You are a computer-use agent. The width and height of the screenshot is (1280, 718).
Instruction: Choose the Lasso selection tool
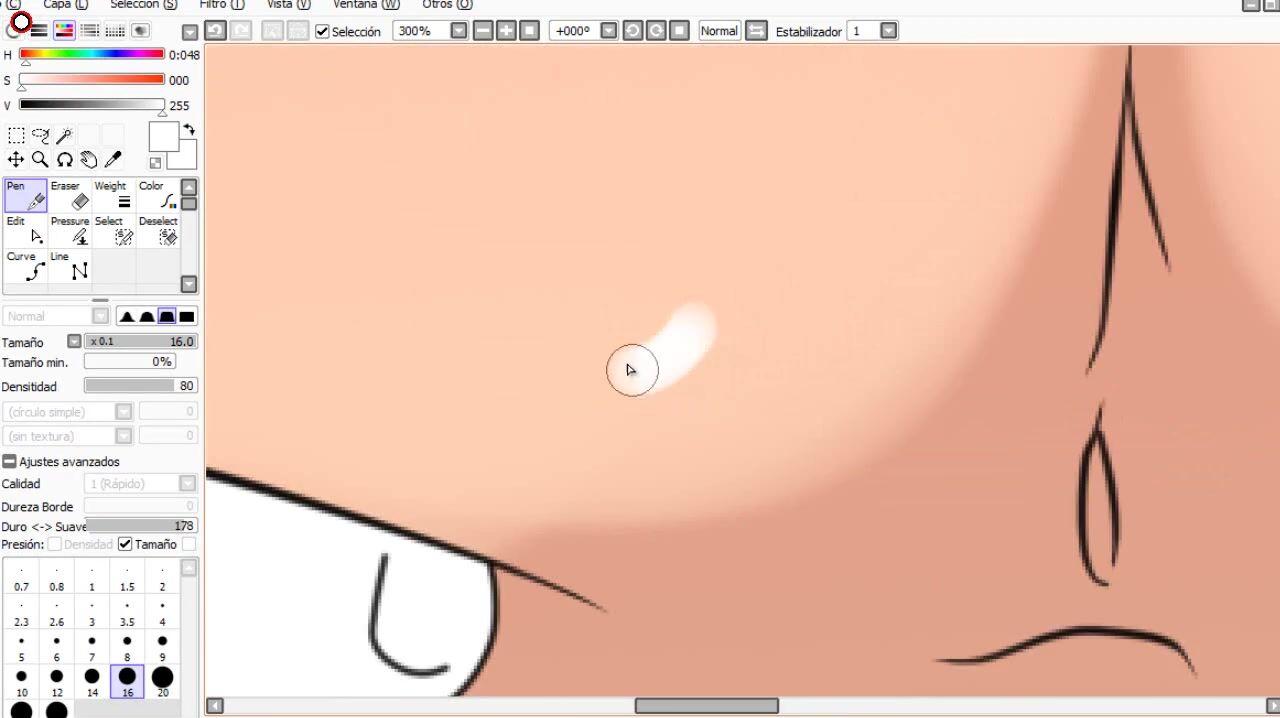click(40, 135)
